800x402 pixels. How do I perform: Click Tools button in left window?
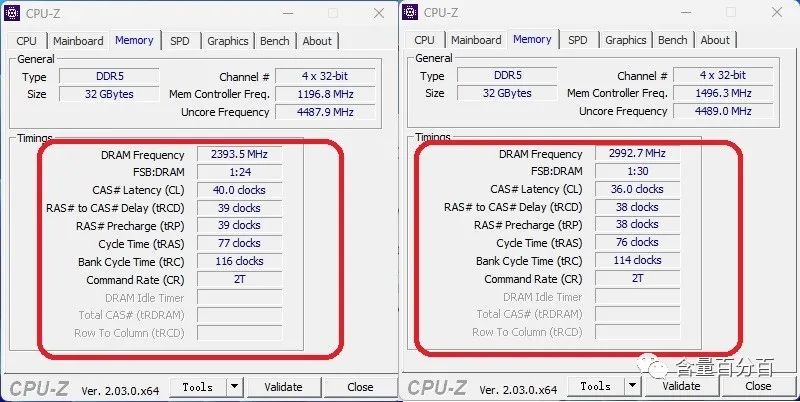[x=198, y=387]
